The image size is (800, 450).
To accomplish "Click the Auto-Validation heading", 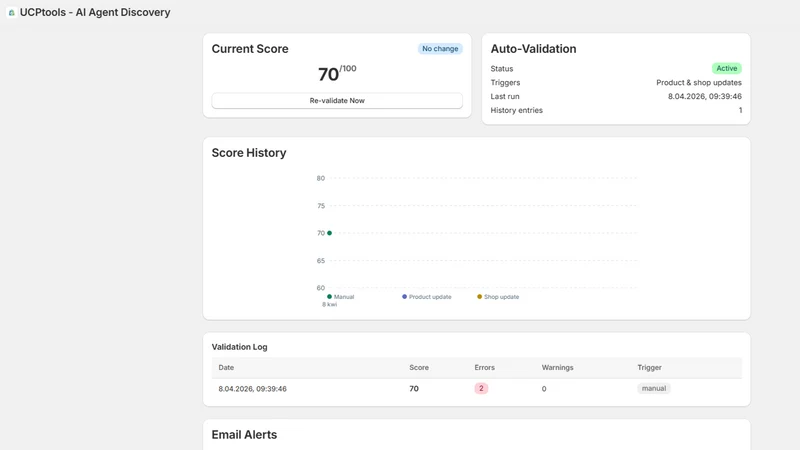I will tap(533, 49).
